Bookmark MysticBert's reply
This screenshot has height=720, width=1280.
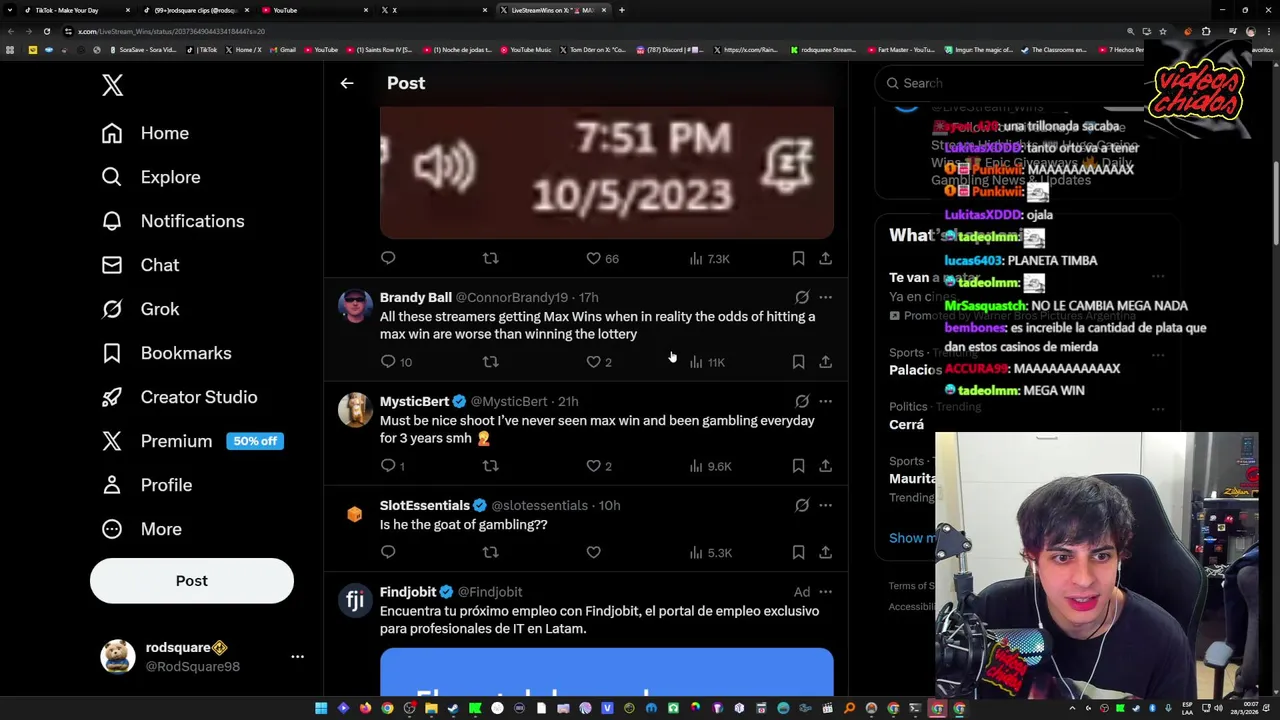pos(798,466)
